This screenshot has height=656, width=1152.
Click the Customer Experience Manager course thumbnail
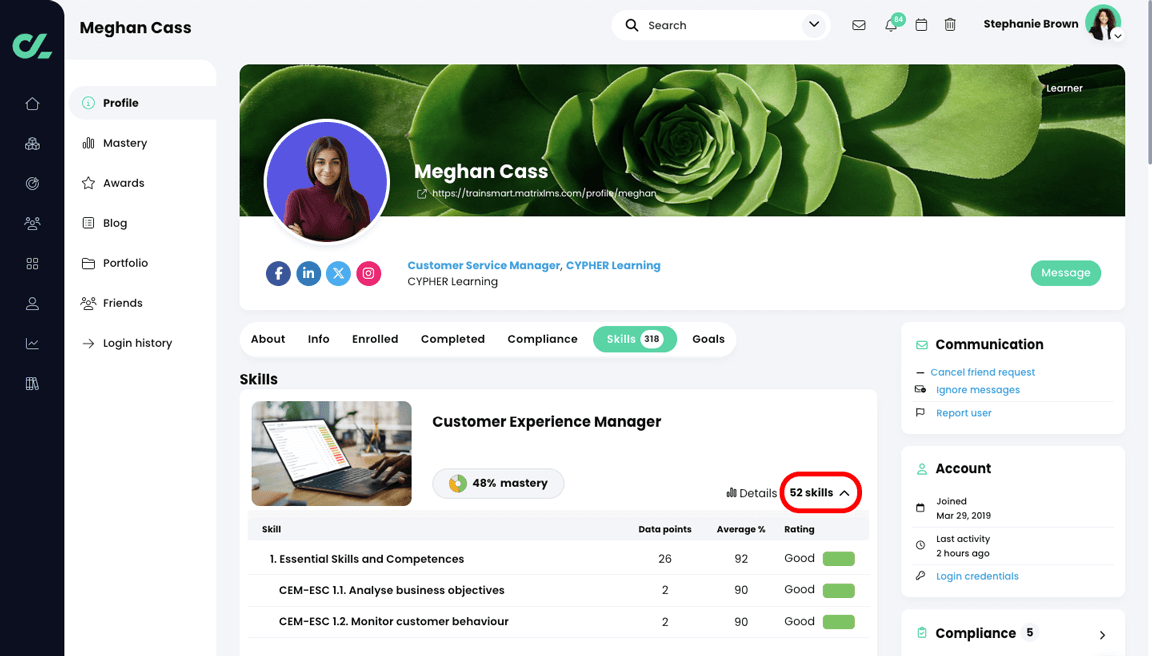(331, 453)
